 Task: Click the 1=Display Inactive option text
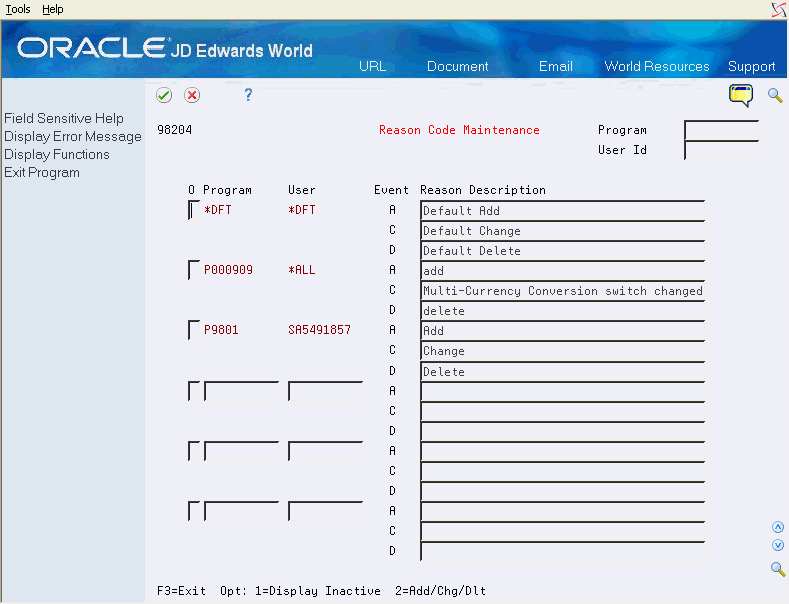coord(318,591)
